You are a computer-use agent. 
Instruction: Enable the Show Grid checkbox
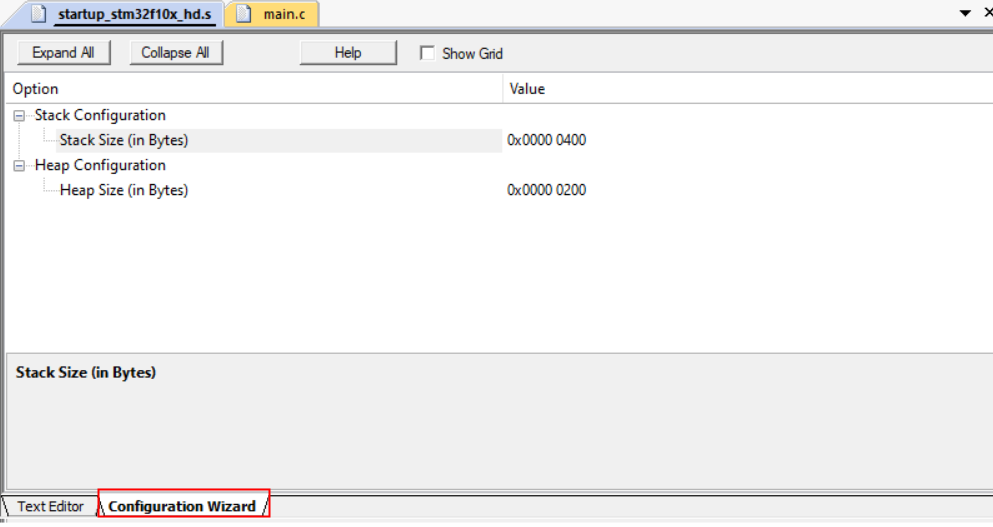pos(427,53)
